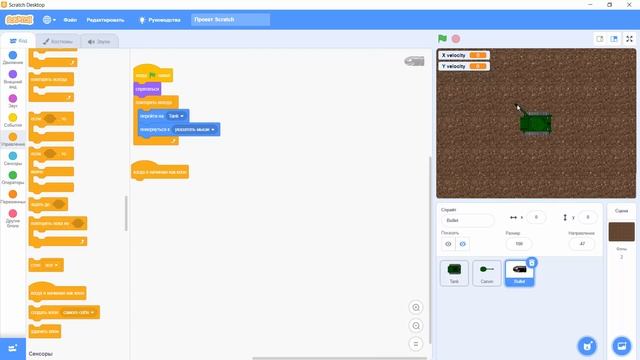This screenshot has height=360, width=640.
Task: Click the Y velocity variable monitor
Action: pyautogui.click(x=464, y=66)
